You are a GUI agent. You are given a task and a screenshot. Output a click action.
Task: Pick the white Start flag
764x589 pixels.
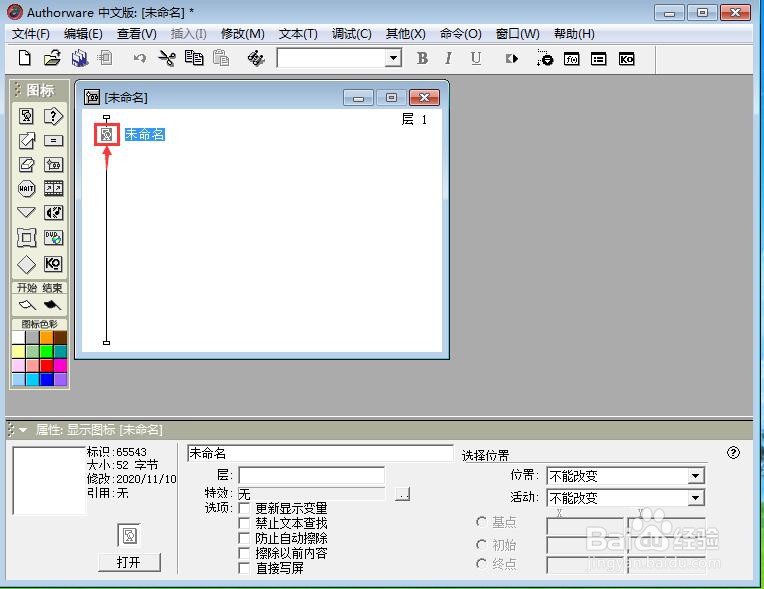[x=27, y=305]
